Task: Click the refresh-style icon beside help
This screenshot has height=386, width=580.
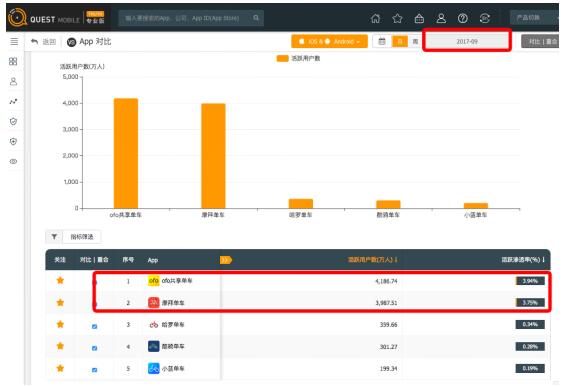Action: click(x=485, y=18)
